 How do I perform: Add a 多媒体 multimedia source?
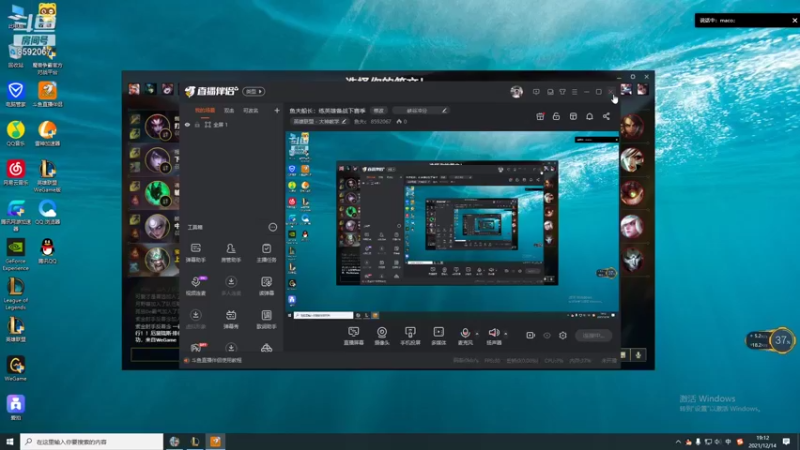pos(439,336)
